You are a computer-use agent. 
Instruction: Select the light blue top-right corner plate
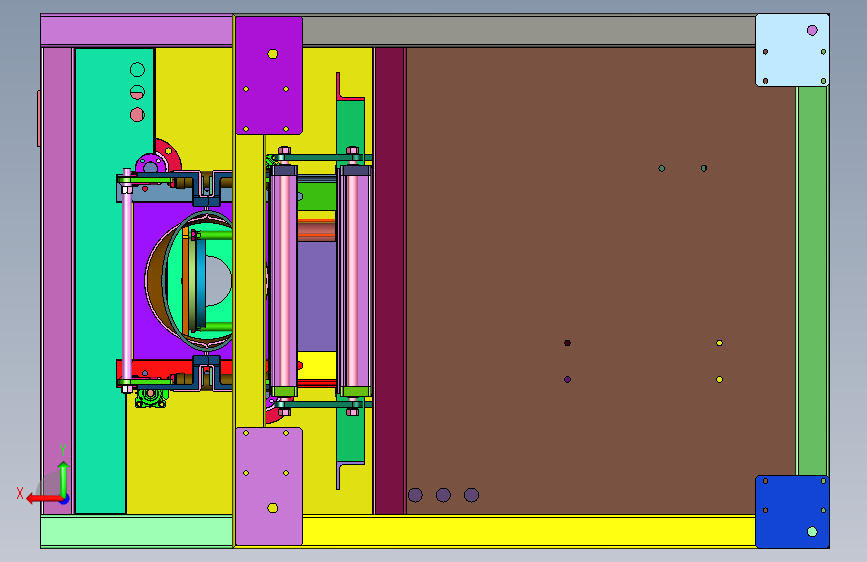(x=792, y=50)
